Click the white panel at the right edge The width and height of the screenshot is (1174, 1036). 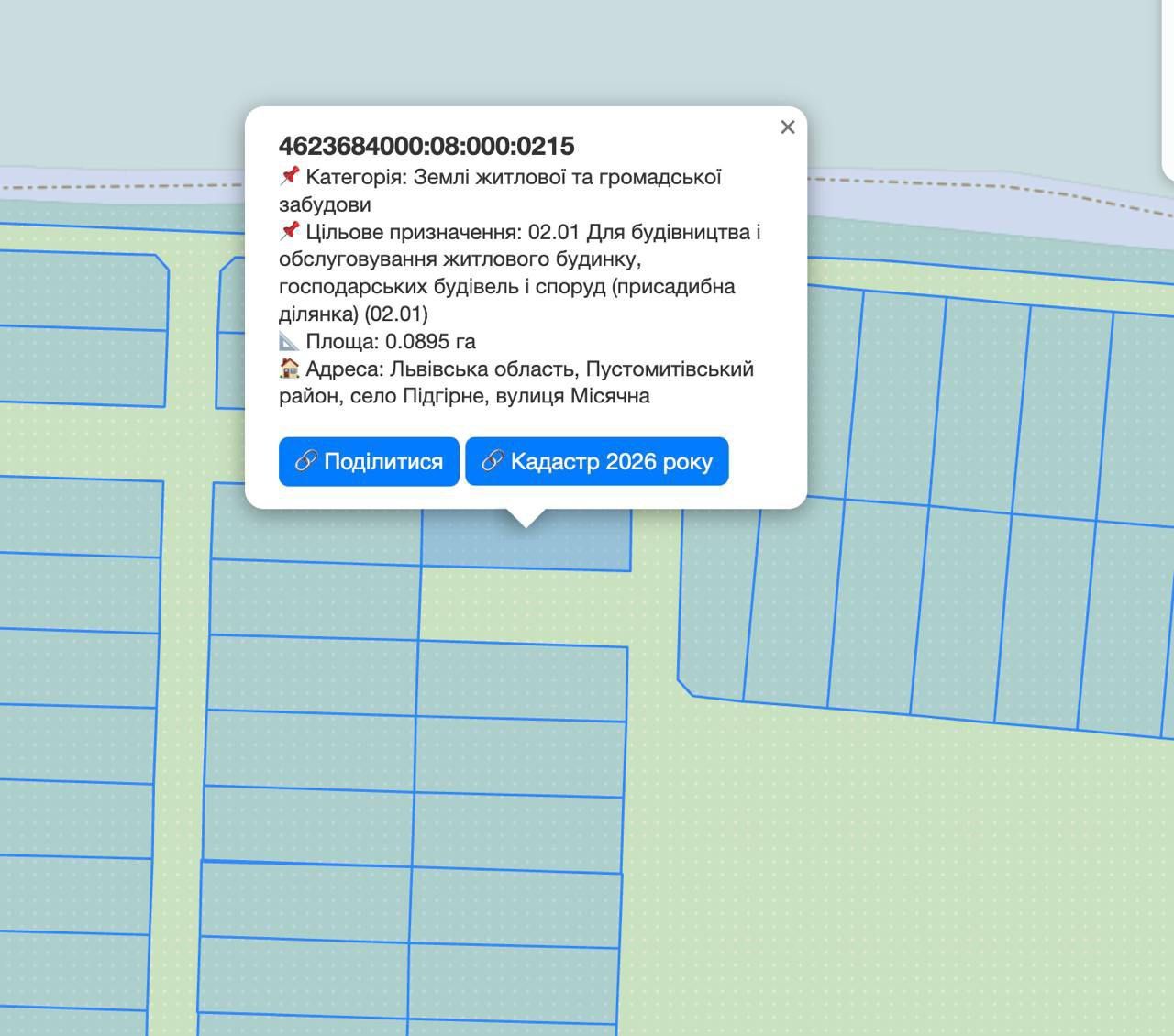1168,92
